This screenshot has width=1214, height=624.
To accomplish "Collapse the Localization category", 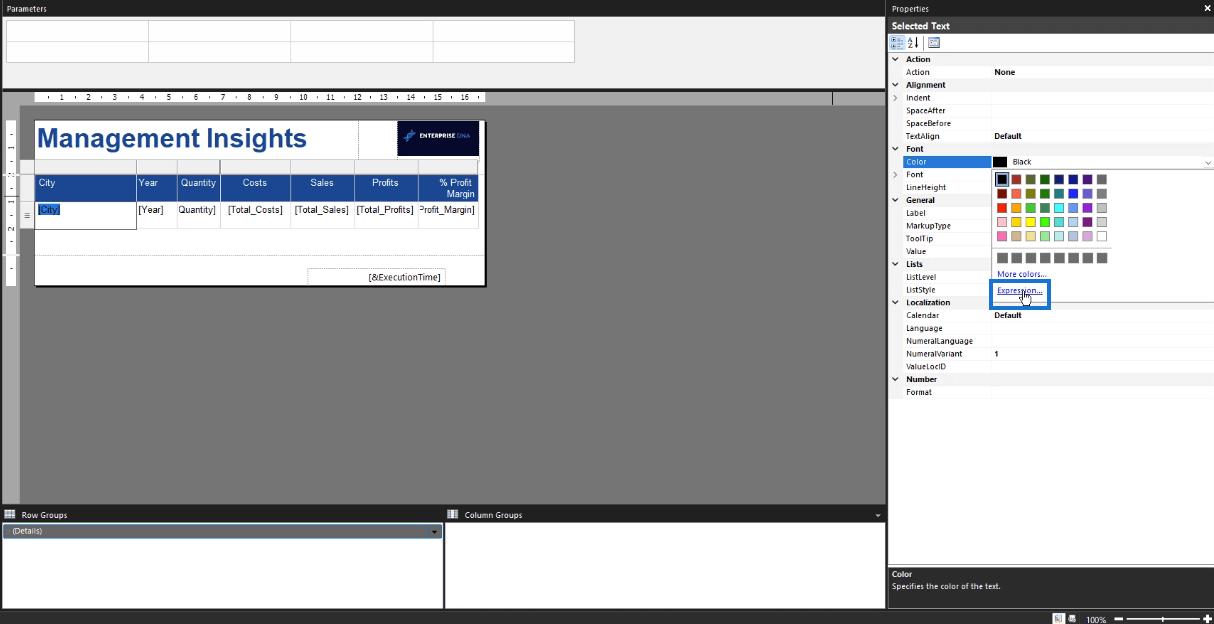I will coord(895,302).
